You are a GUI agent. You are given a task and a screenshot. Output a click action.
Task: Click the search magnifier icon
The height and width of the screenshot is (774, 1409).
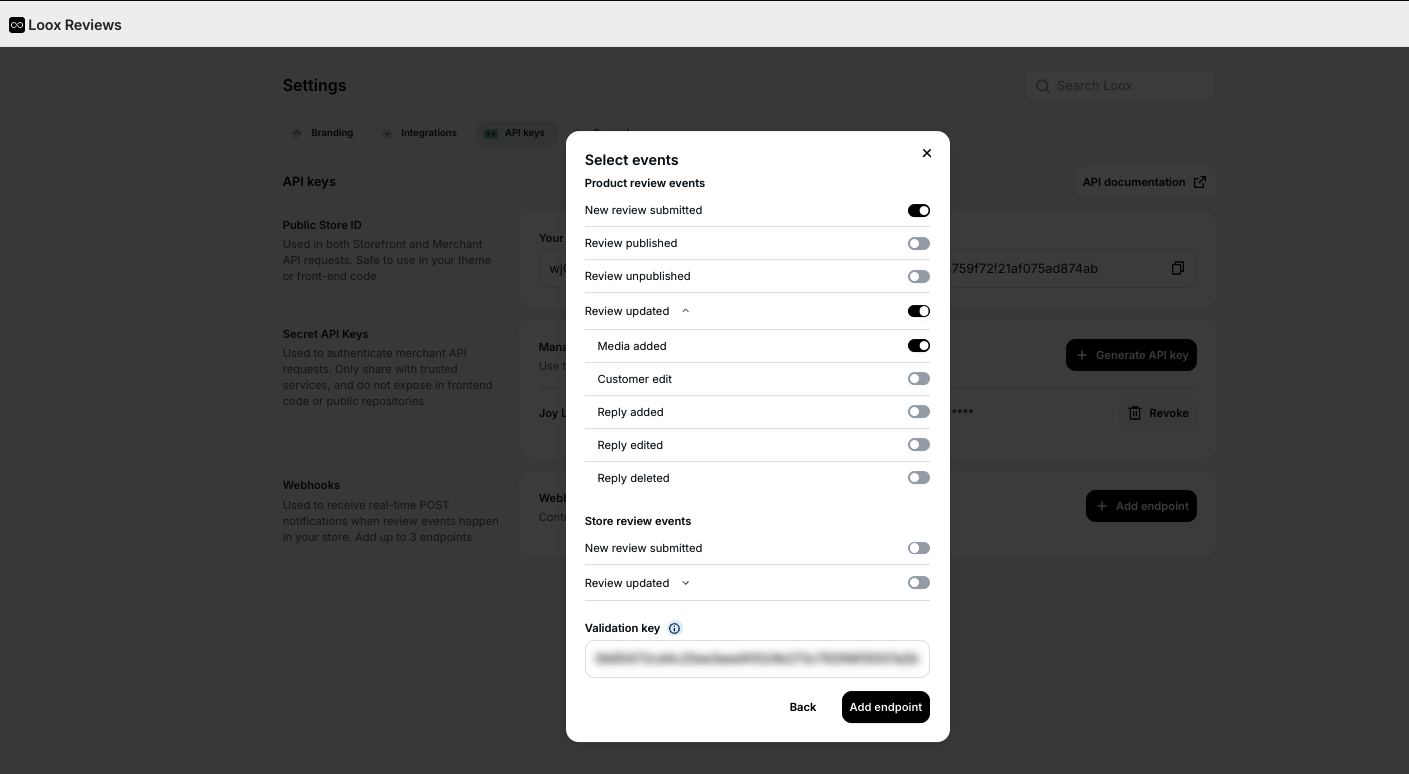point(1043,86)
